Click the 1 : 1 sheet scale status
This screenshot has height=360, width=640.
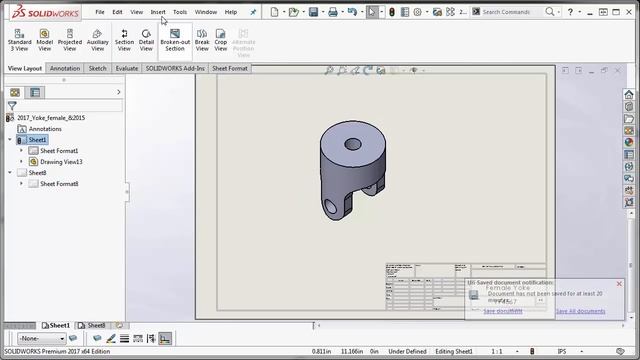(x=497, y=351)
